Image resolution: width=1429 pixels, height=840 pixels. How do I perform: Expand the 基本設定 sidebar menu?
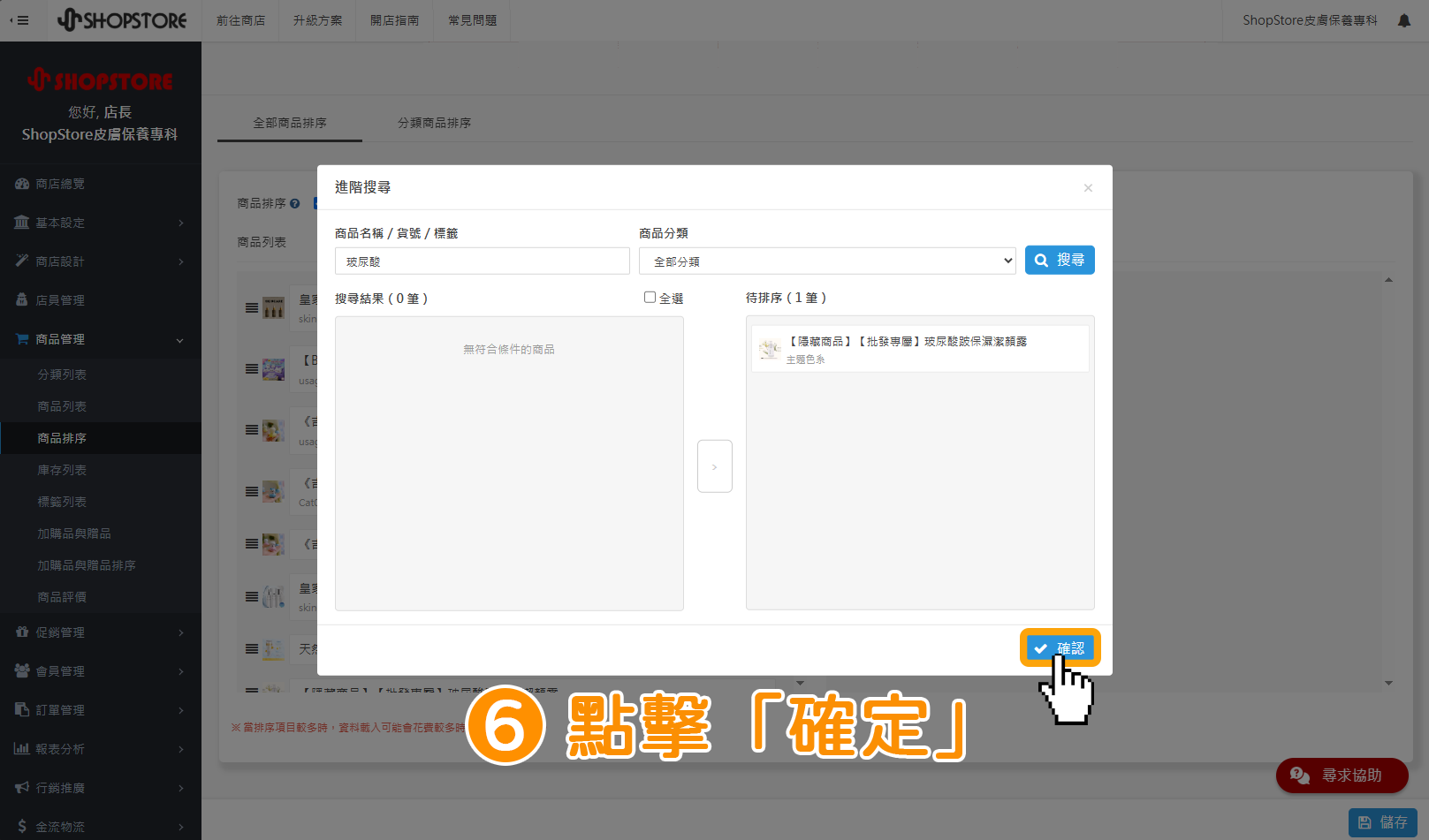tap(101, 223)
